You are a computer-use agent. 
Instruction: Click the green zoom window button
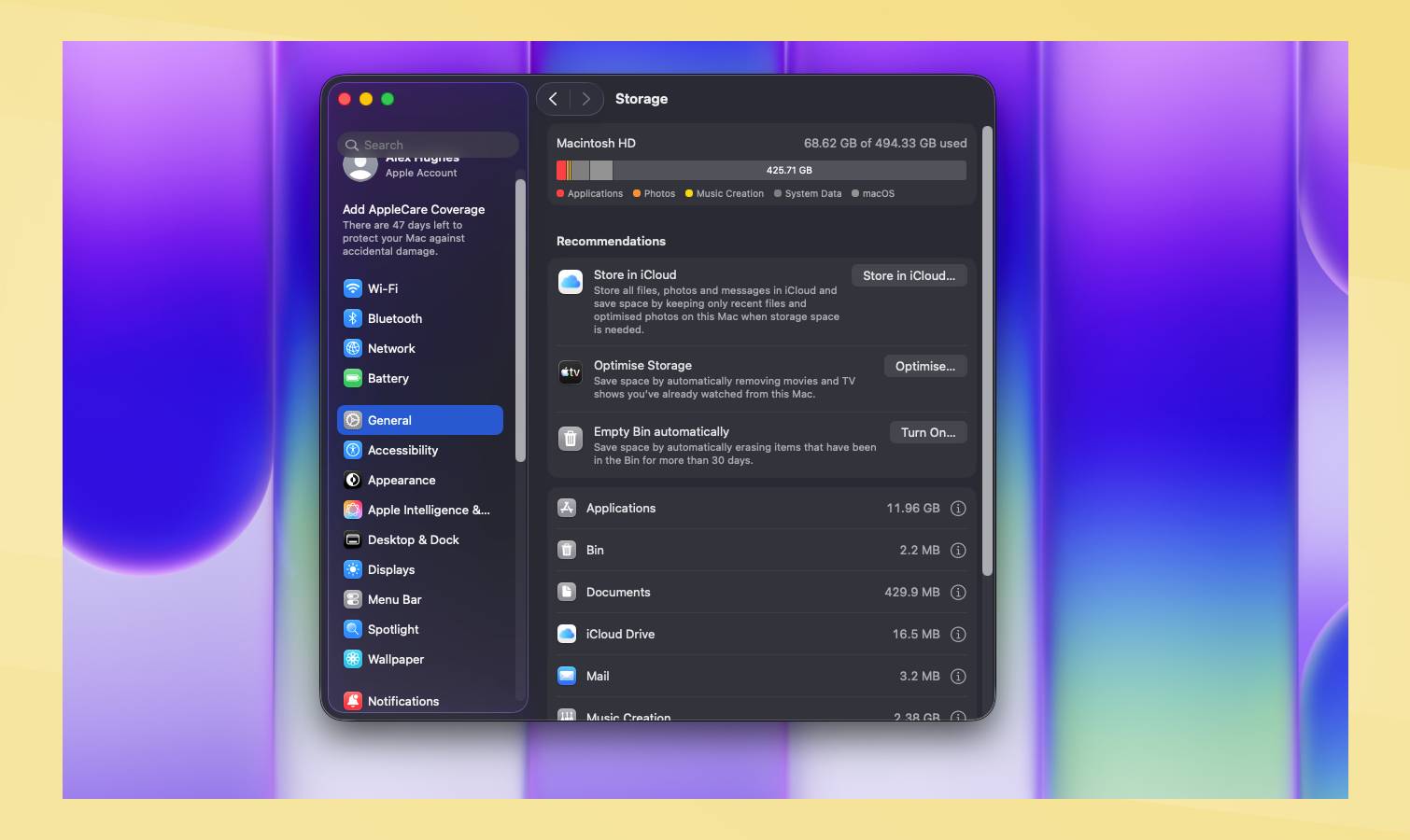tap(388, 99)
